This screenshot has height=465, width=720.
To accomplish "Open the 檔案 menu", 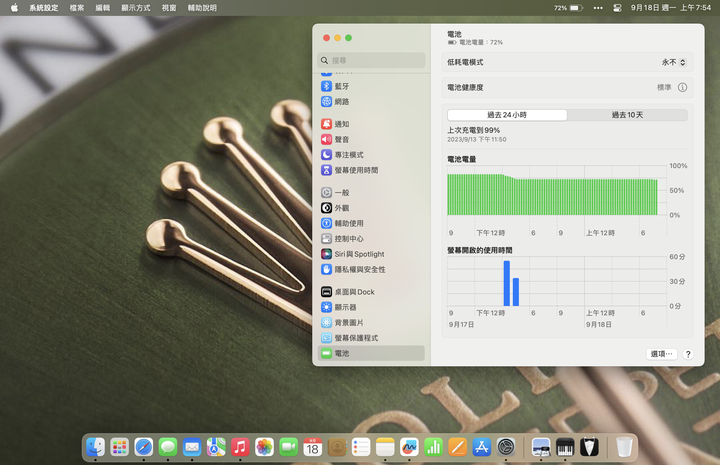I will [x=77, y=8].
